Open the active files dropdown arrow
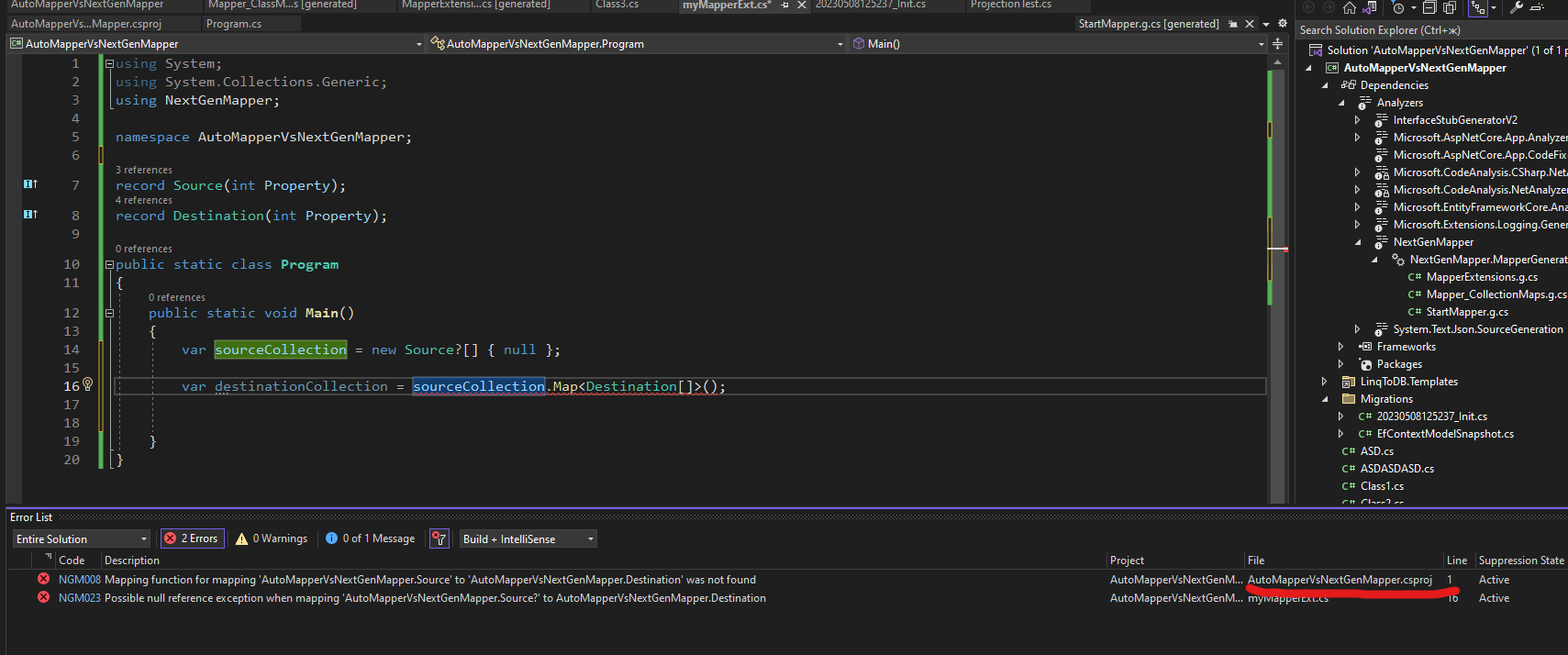The image size is (1568, 655). (x=1266, y=25)
